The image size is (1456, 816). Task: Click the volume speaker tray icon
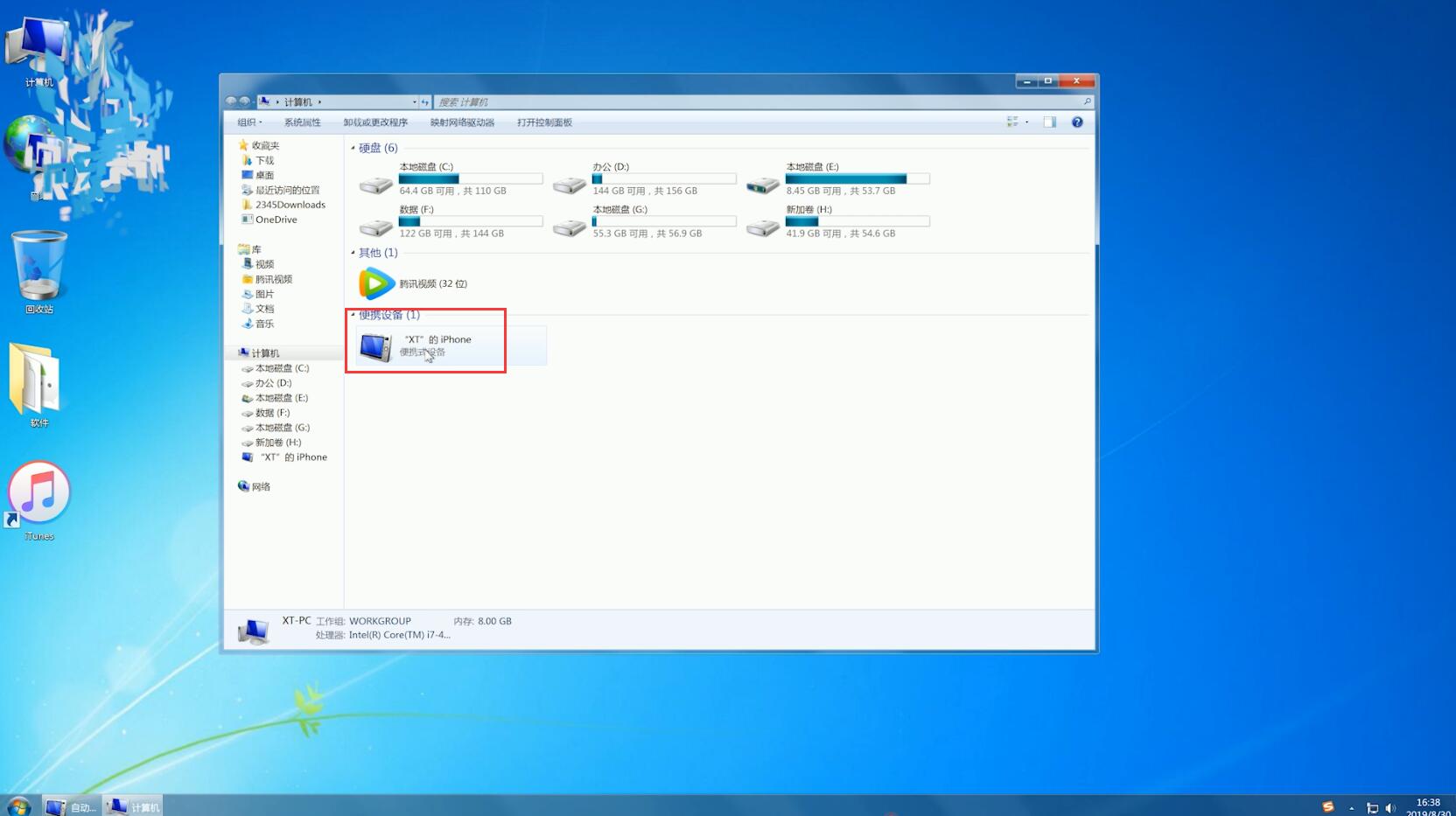tap(1390, 808)
